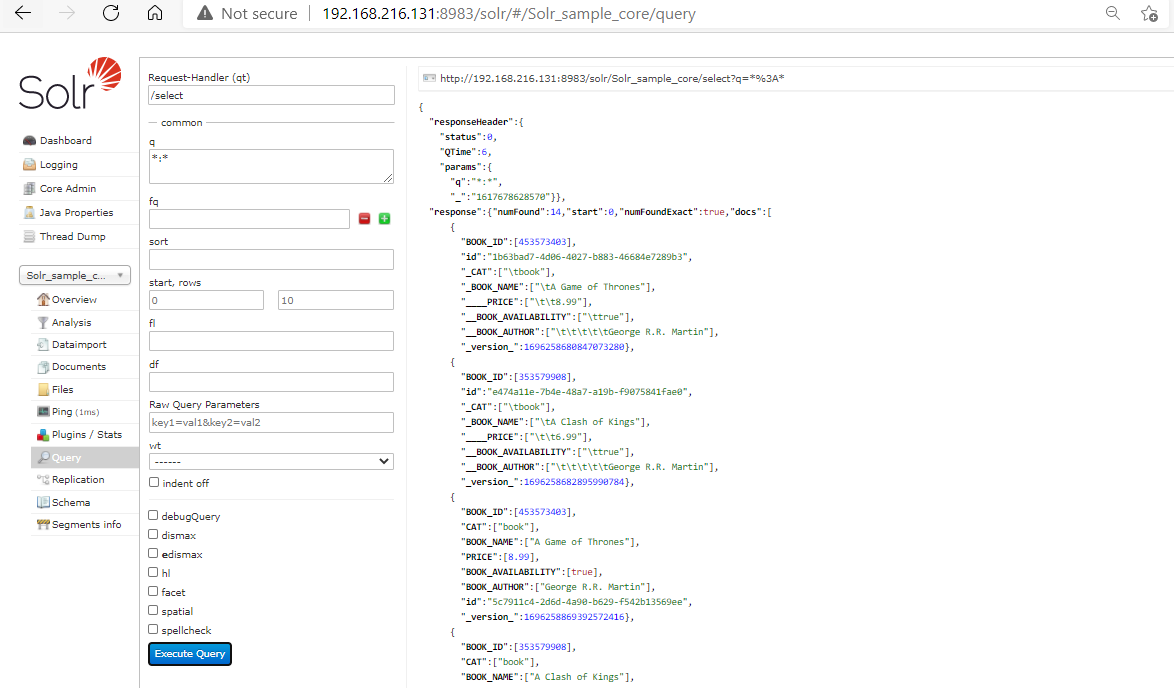Go to the Documents page
This screenshot has height=688, width=1174.
coord(79,367)
